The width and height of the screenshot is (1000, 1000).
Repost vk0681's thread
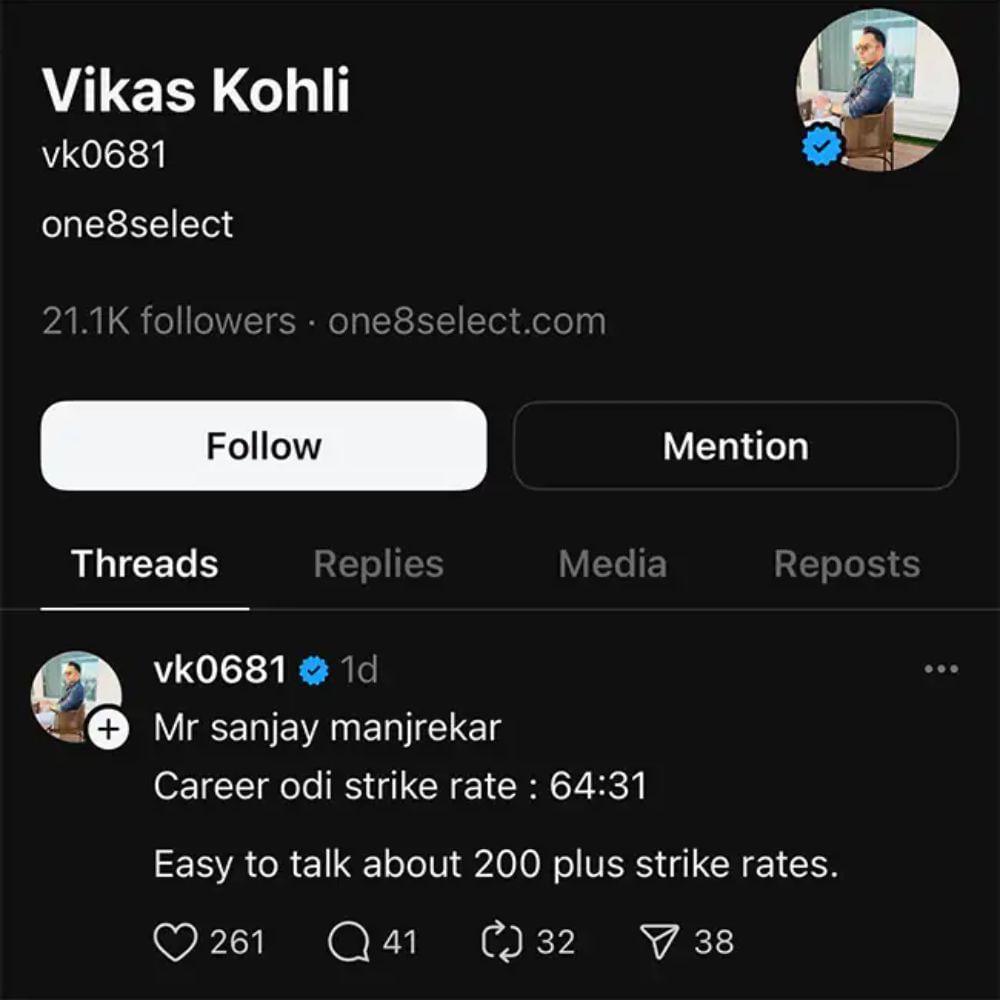click(506, 941)
